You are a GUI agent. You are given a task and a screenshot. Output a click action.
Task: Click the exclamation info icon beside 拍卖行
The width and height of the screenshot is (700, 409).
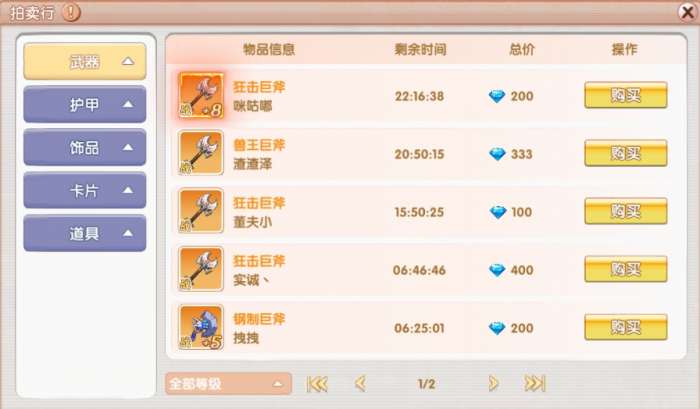71,12
